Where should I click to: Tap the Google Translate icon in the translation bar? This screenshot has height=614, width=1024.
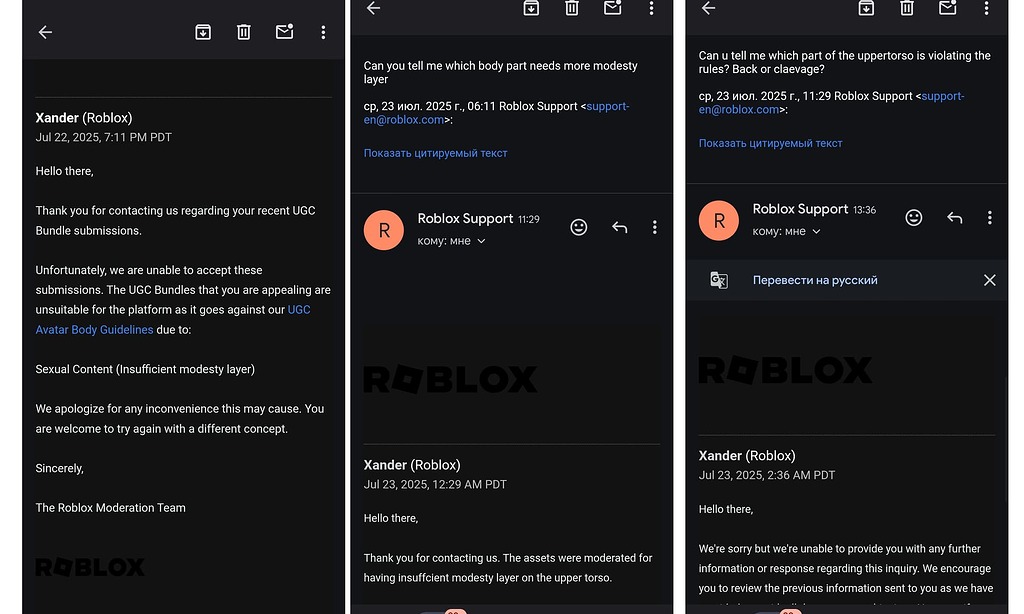718,280
